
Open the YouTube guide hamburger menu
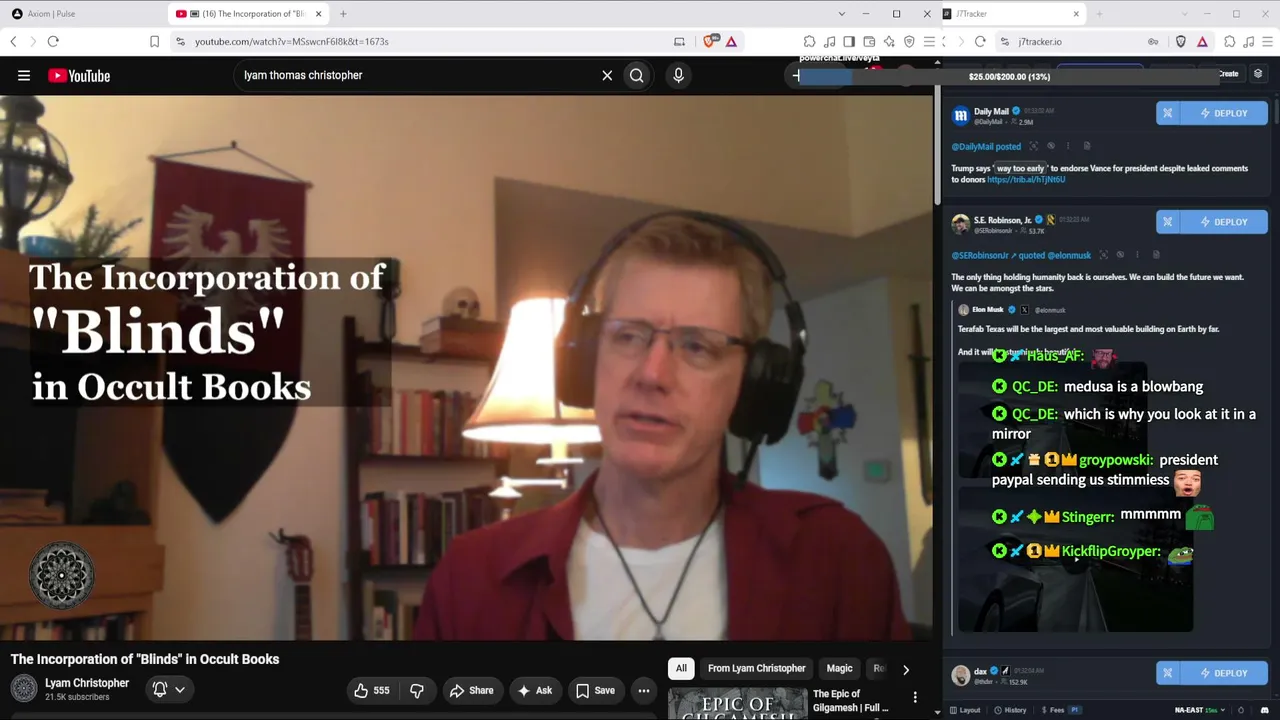coord(24,75)
